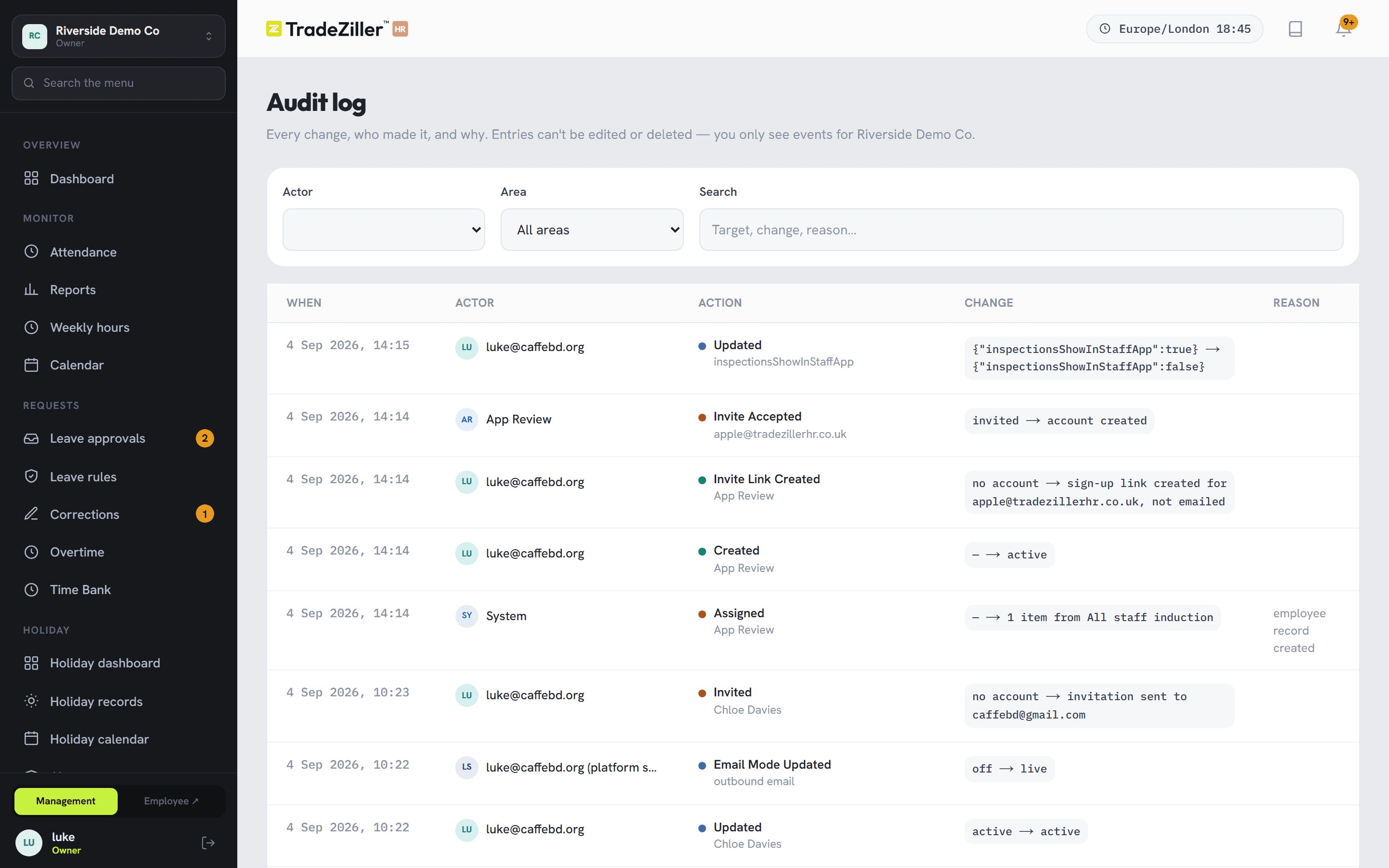1389x868 pixels.
Task: Open the All areas dropdown
Action: (x=592, y=230)
